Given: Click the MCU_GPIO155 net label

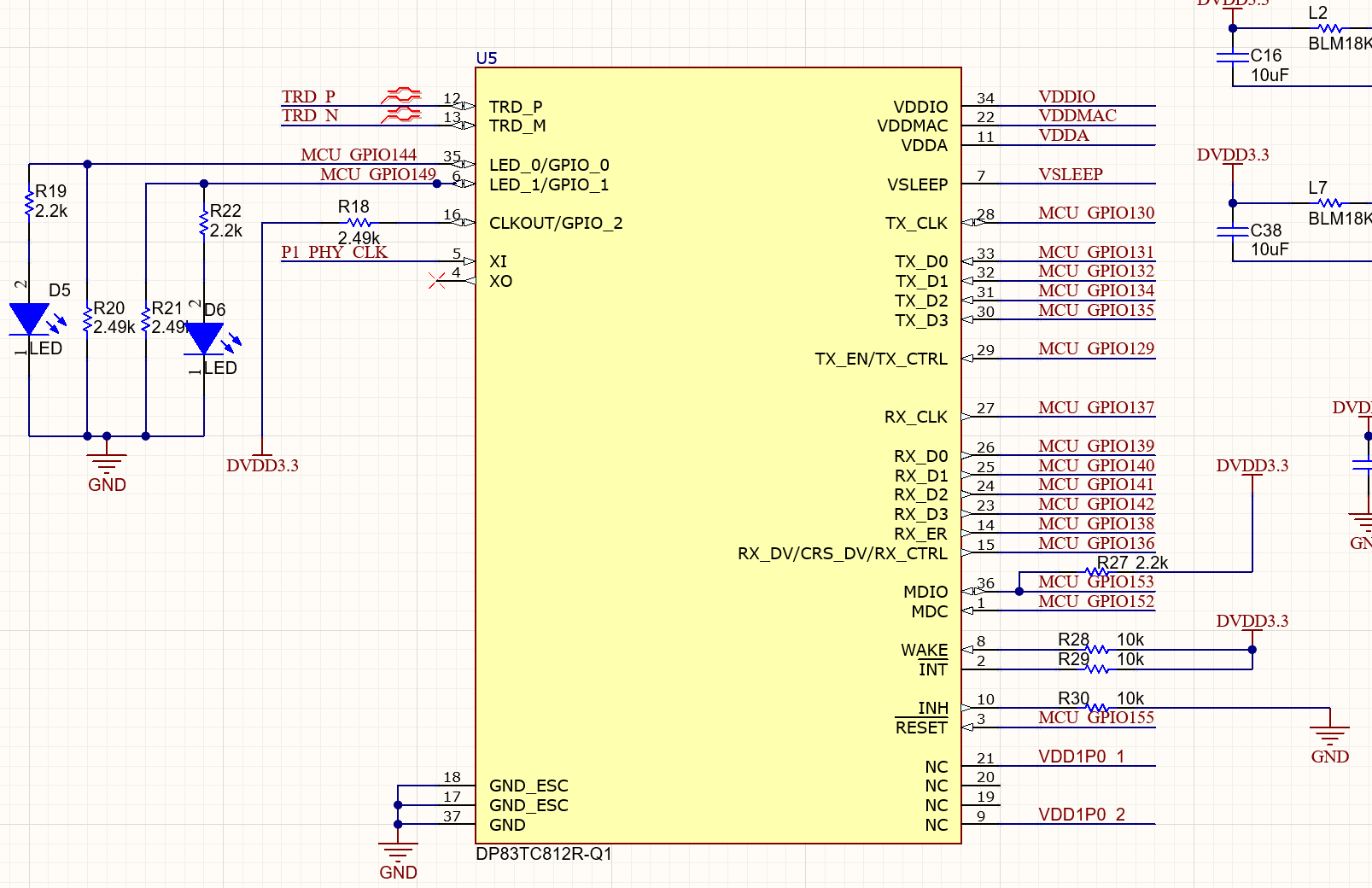Looking at the screenshot, I should [x=1096, y=717].
